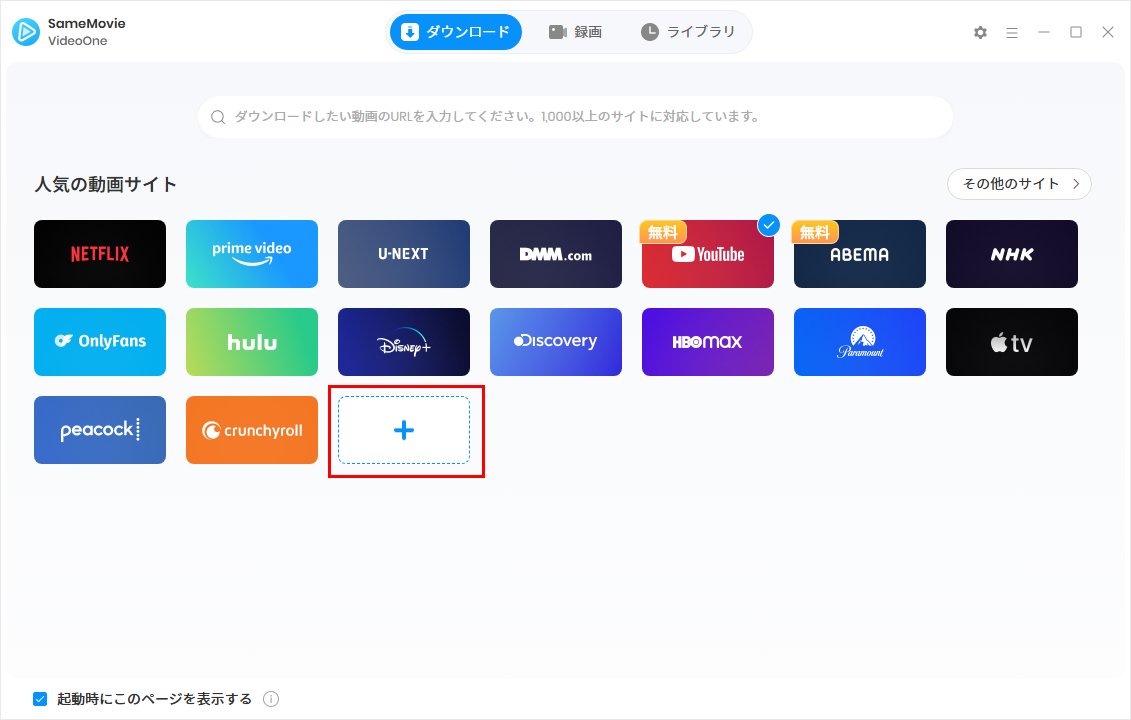Click the 無料 badge on ABEMA
1131x720 pixels.
(814, 232)
